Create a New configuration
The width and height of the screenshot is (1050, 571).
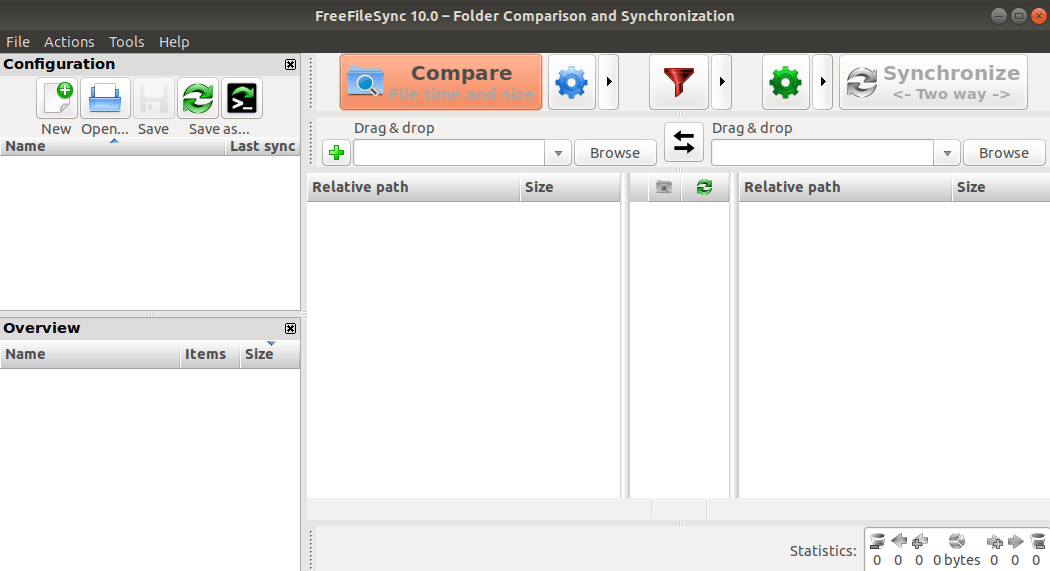point(57,98)
